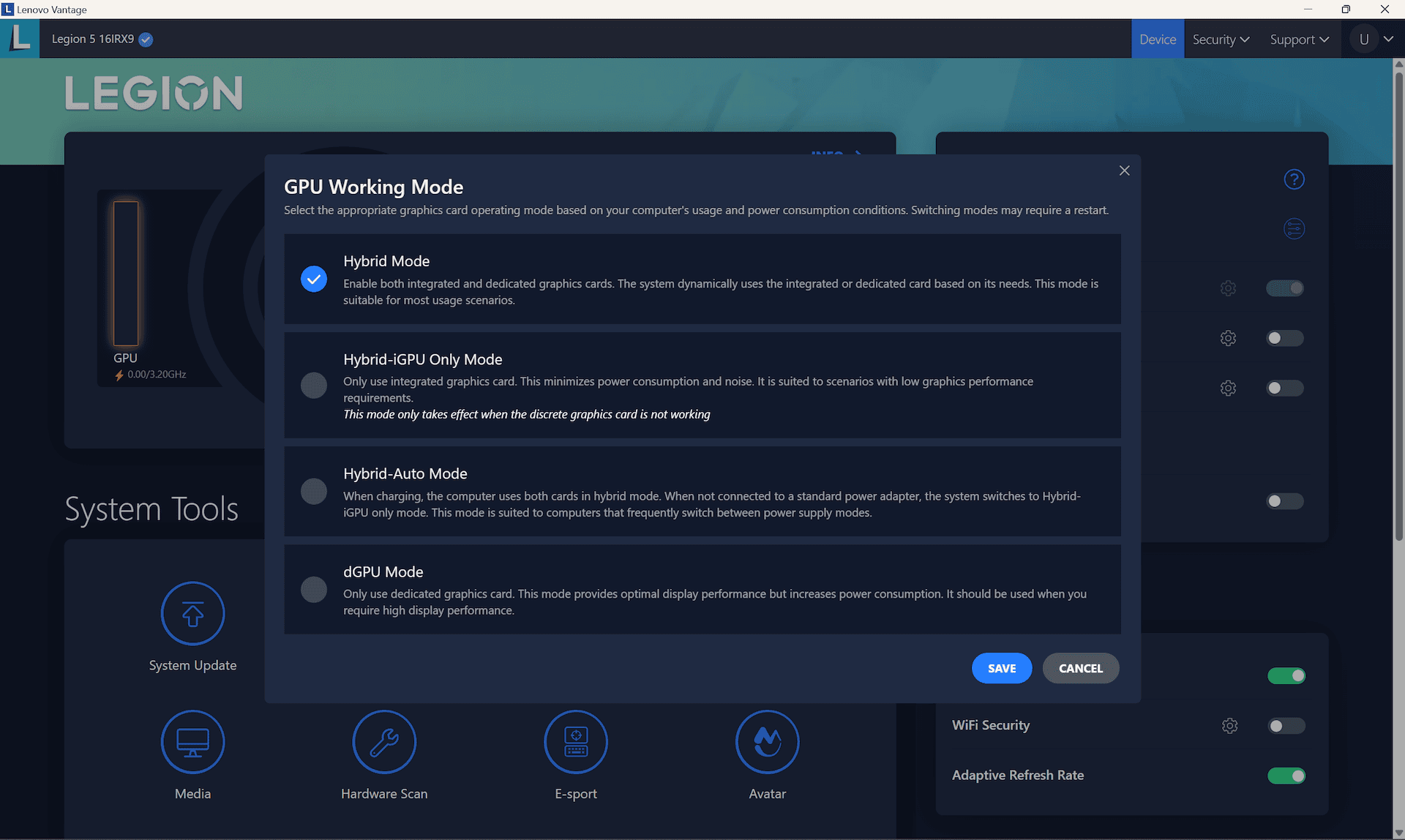1405x840 pixels.
Task: Toggle the Adaptive Refresh Rate switch
Action: (1285, 775)
